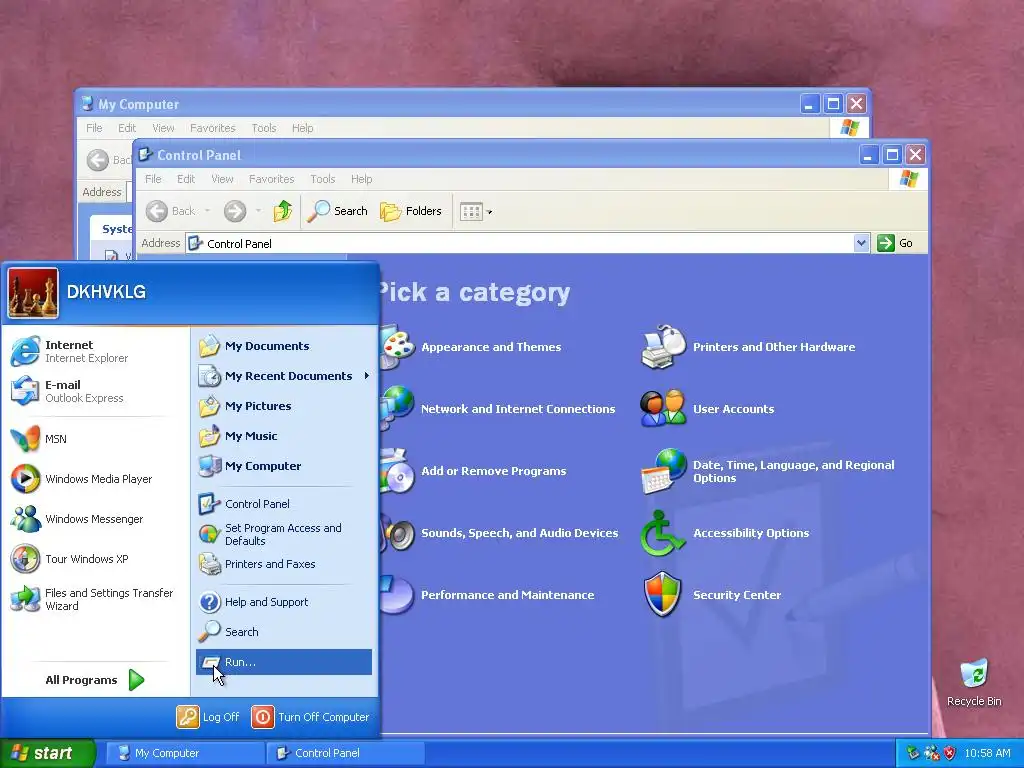This screenshot has width=1024, height=768.
Task: Expand All Programs list
Action: pos(95,680)
